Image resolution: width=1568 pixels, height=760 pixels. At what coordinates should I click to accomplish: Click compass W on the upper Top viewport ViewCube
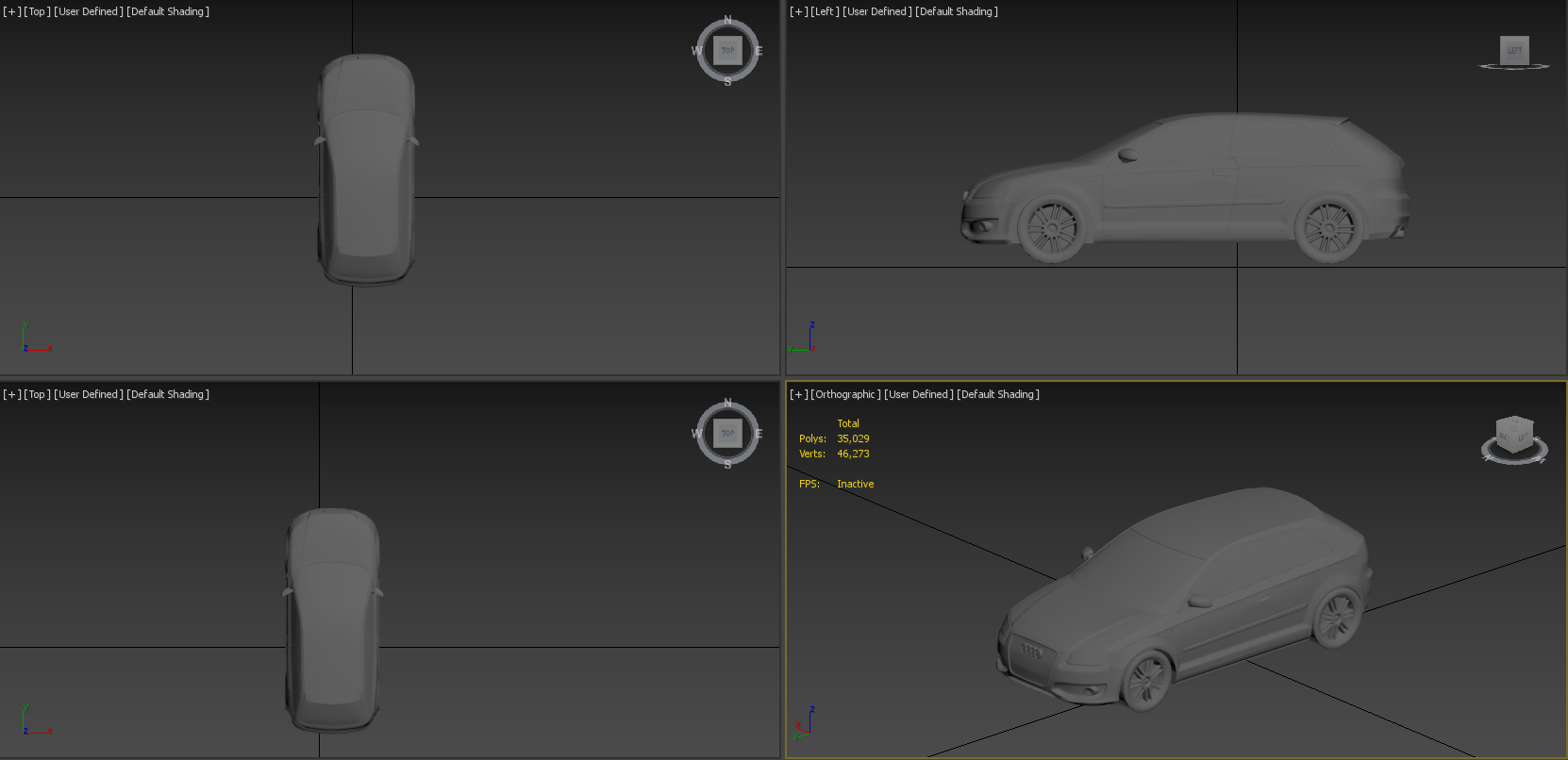tap(697, 51)
